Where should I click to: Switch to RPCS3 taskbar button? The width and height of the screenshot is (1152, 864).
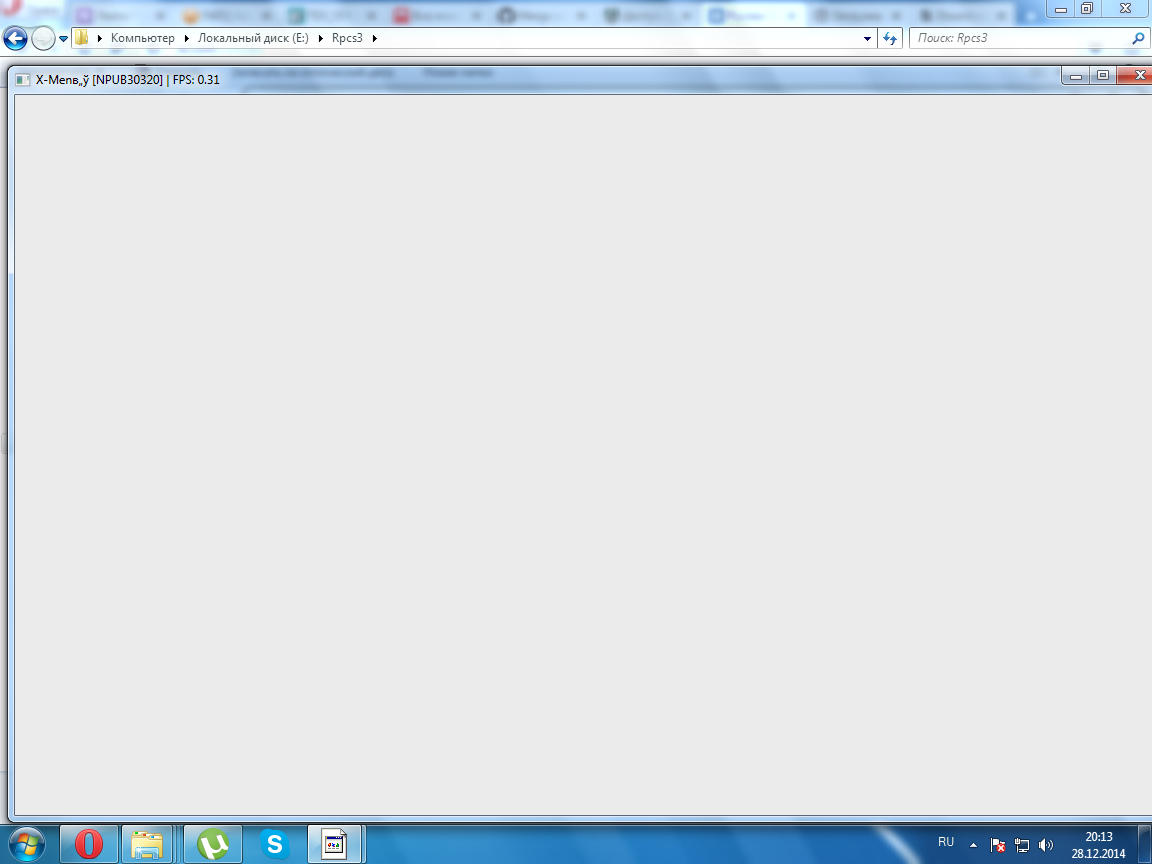pyautogui.click(x=335, y=845)
